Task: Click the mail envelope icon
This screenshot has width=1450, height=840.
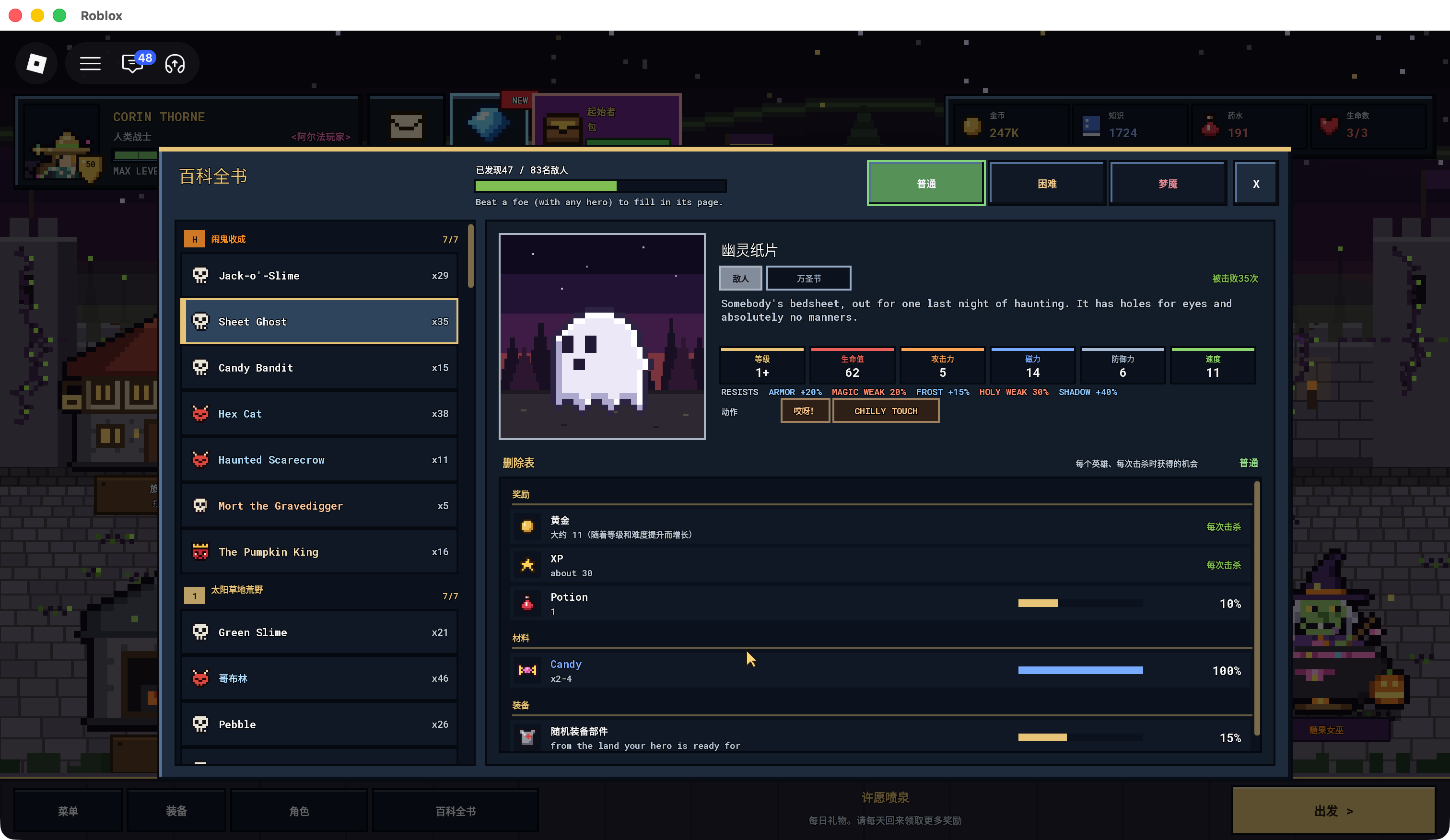Action: 406,126
